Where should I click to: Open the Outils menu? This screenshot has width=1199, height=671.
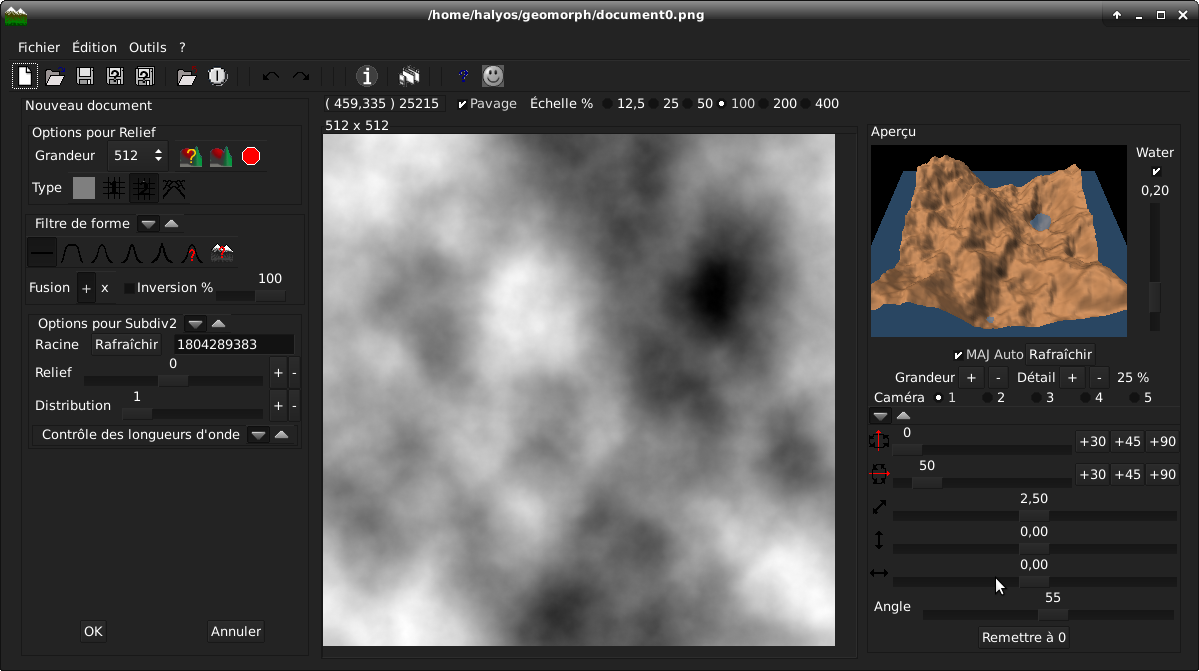point(148,47)
